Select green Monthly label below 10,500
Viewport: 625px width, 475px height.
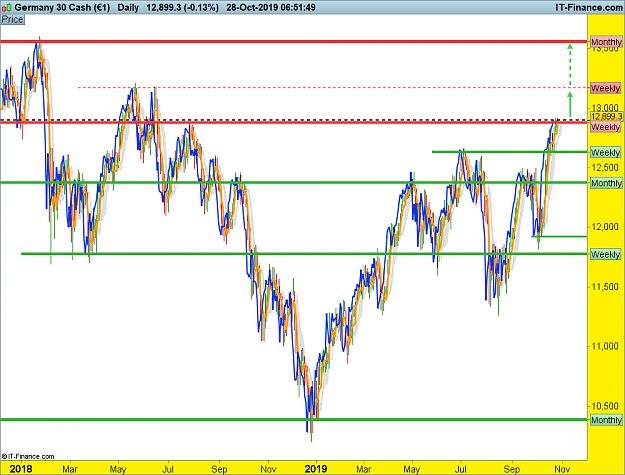tap(606, 420)
